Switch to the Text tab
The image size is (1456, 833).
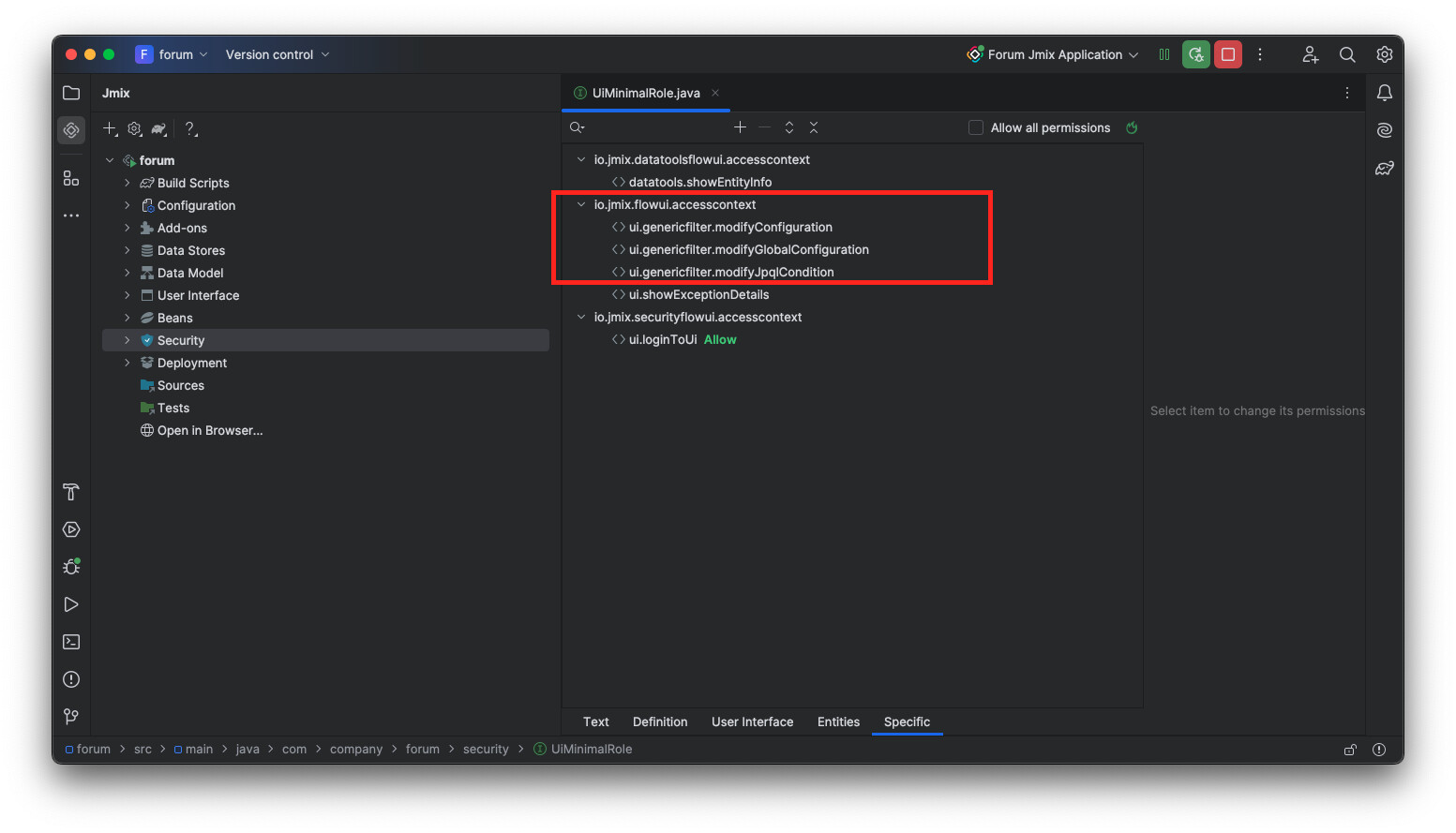[596, 721]
